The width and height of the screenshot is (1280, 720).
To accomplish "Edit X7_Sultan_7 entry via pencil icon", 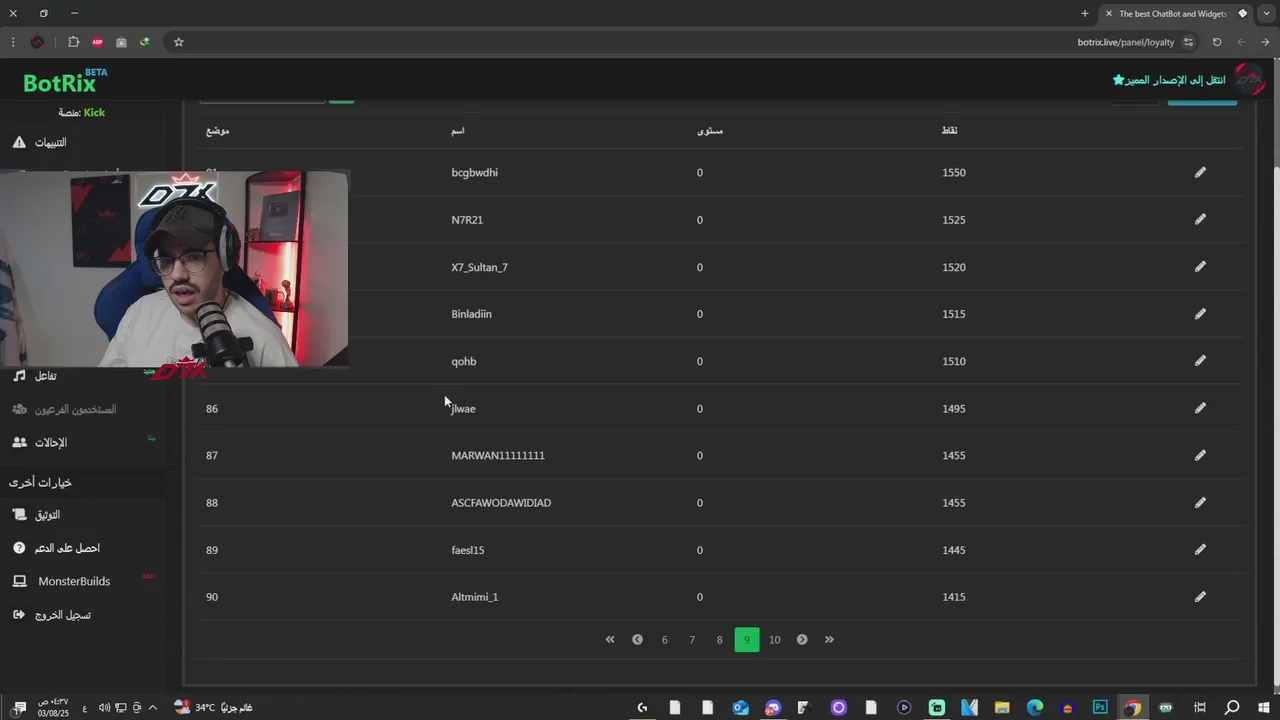I will (x=1200, y=266).
